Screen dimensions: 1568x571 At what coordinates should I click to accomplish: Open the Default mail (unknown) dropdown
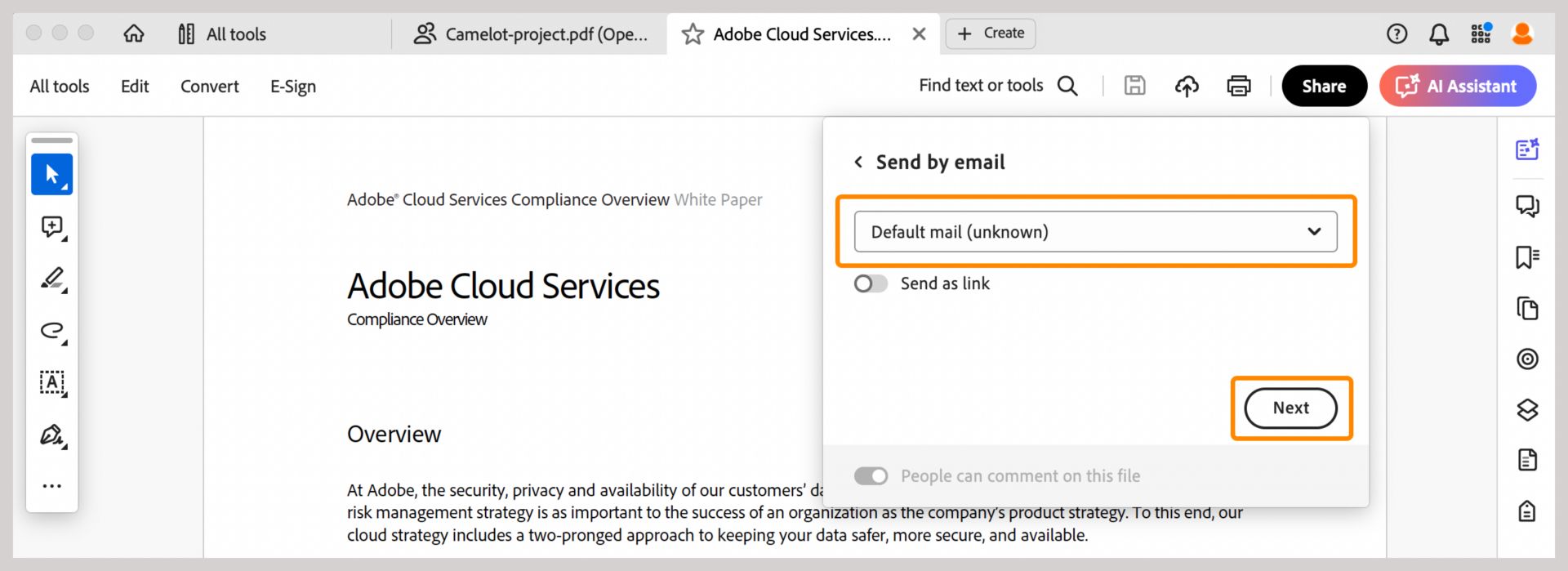click(1095, 232)
